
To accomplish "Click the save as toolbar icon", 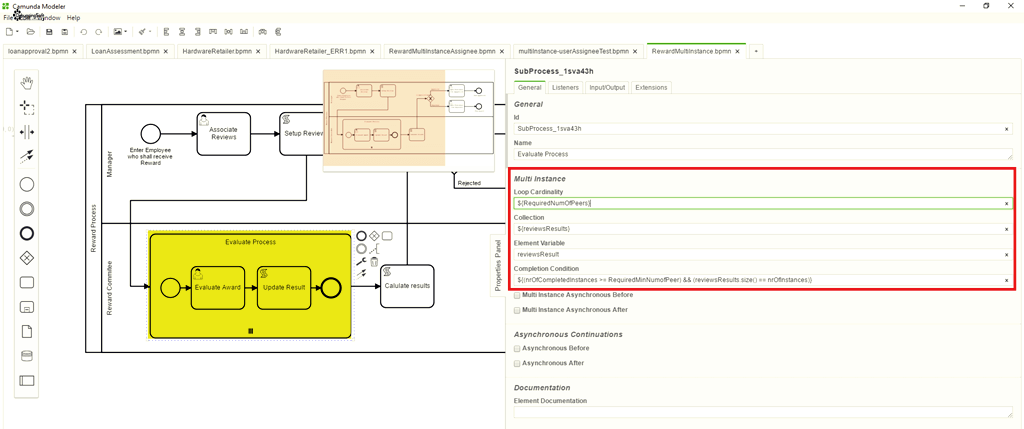I will [x=64, y=31].
